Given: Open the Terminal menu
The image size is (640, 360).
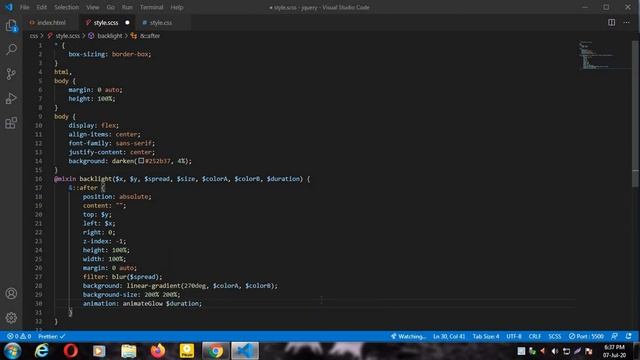Looking at the screenshot, I should click(151, 7).
